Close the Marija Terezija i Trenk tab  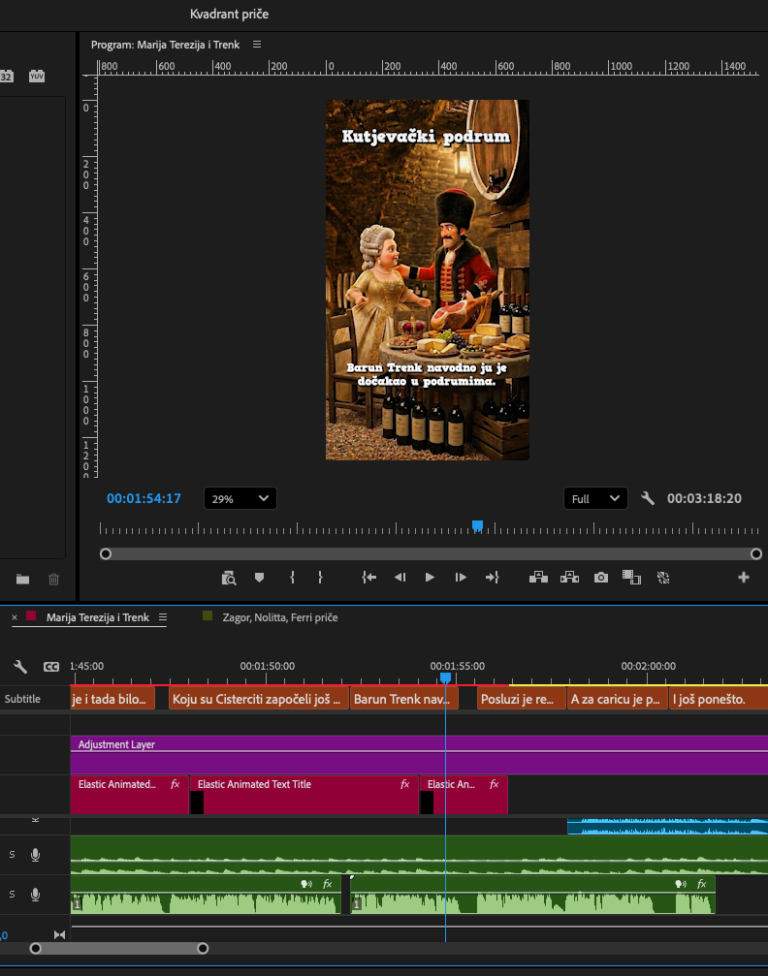(x=14, y=617)
